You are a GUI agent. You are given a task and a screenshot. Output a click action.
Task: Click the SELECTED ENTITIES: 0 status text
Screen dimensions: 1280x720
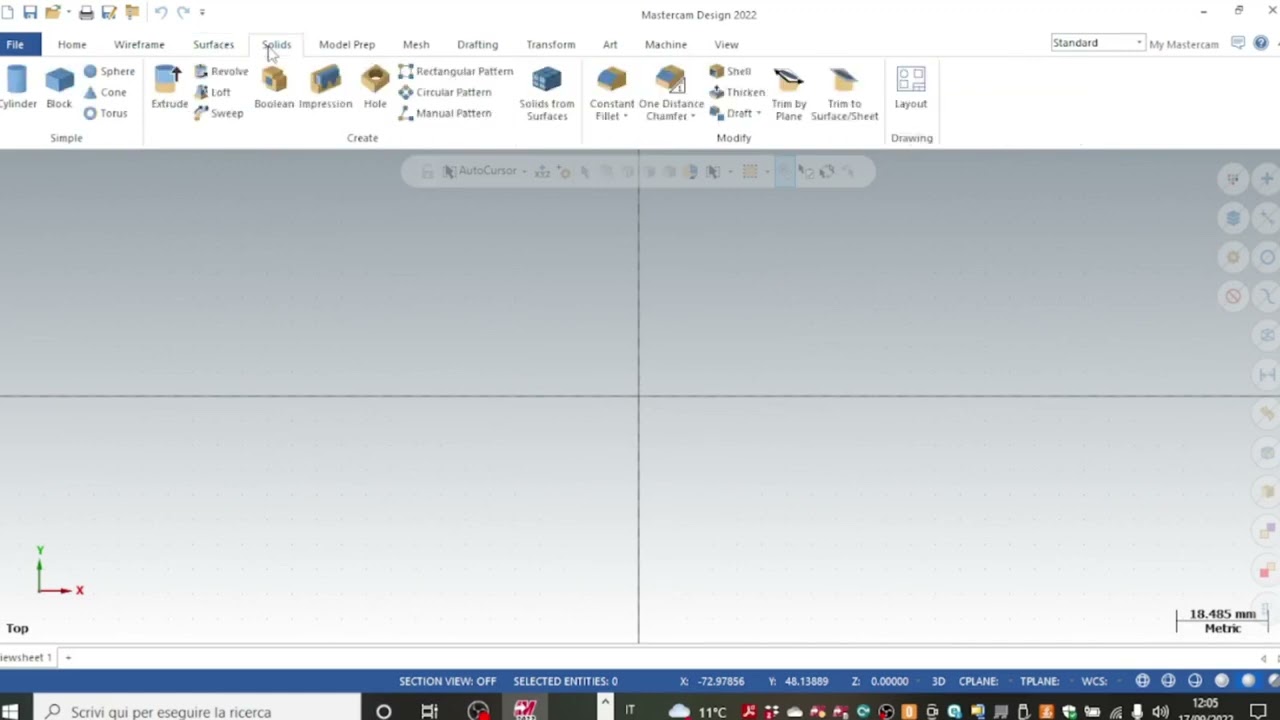pos(565,681)
